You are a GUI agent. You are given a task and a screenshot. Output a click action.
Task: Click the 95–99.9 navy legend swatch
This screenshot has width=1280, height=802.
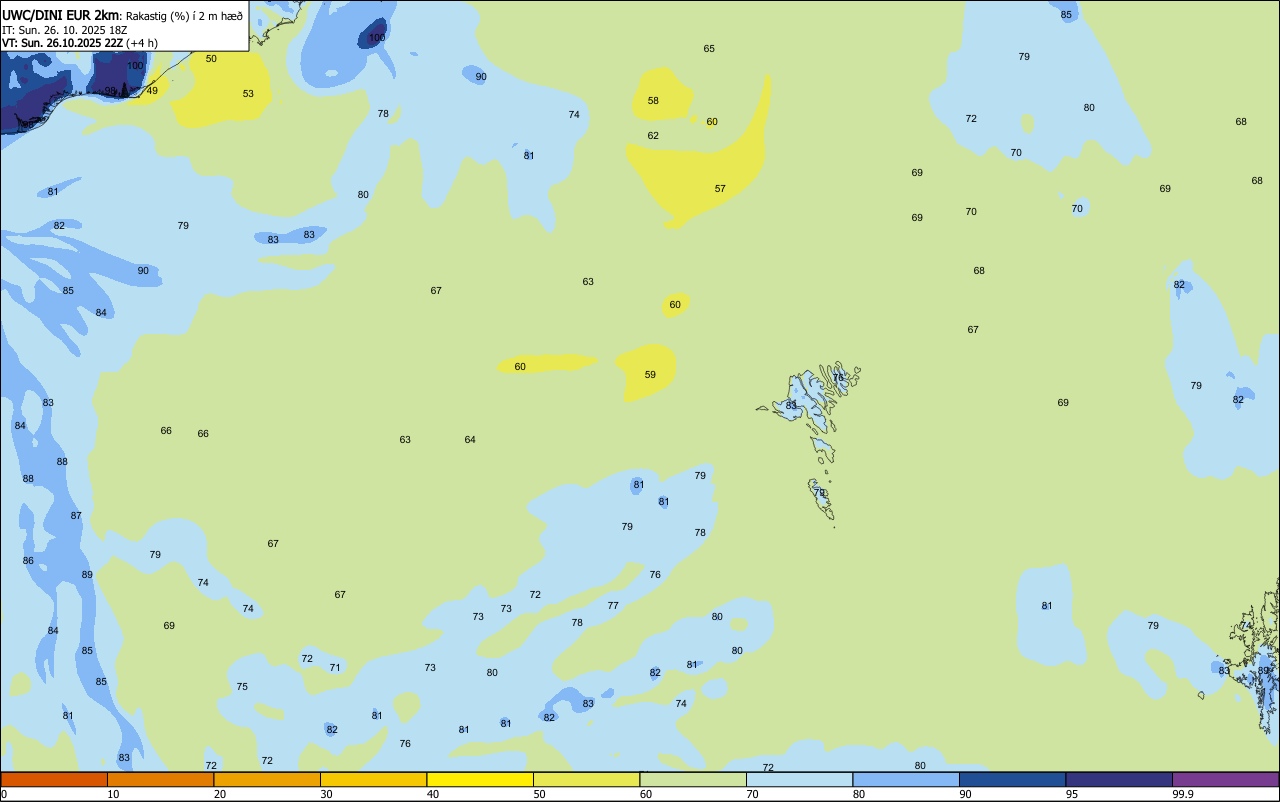point(1119,779)
